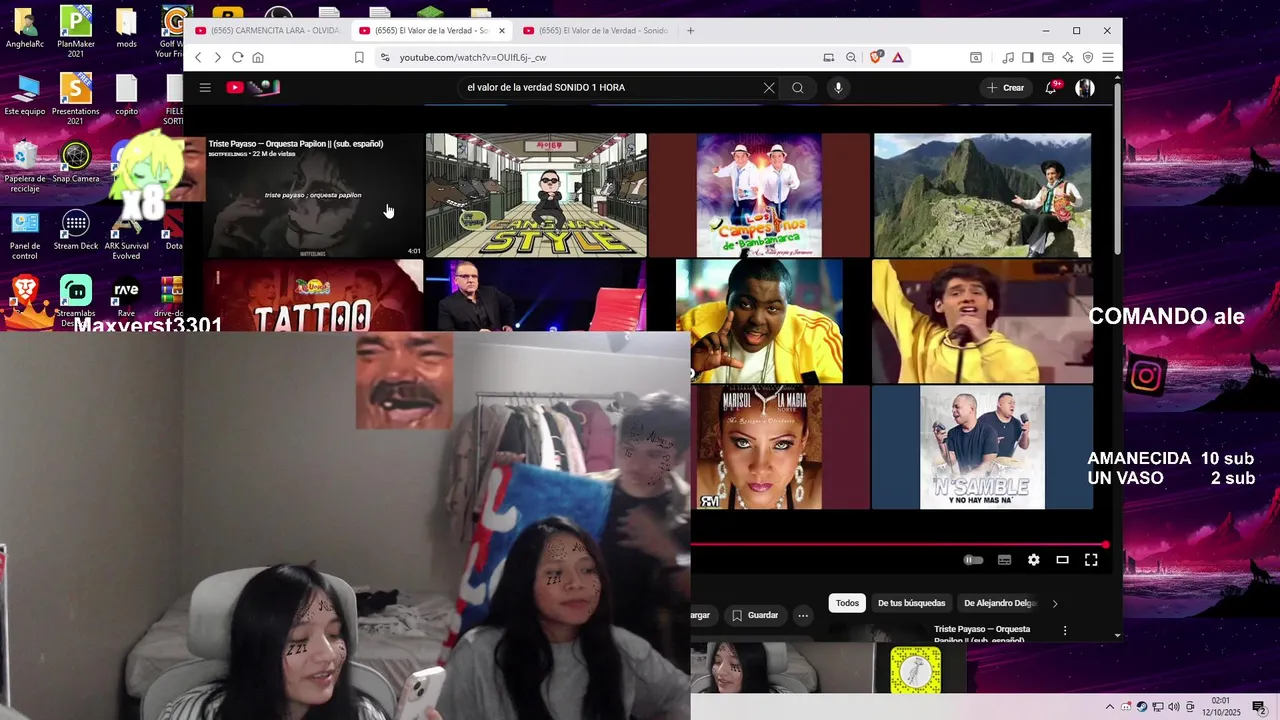1280x720 pixels.
Task: Open the Snap Camera desktop shortcut
Action: click(x=75, y=163)
